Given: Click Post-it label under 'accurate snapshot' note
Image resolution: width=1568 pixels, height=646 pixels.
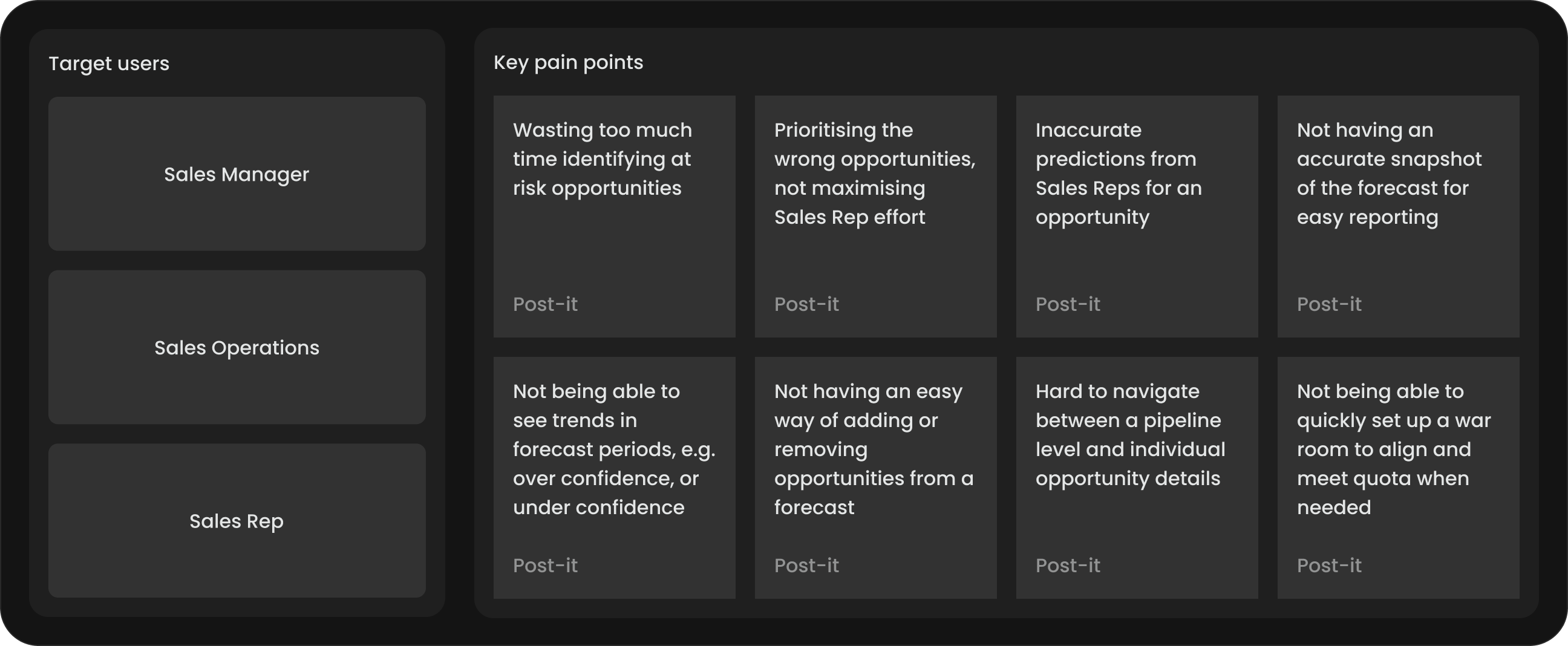Looking at the screenshot, I should [x=1329, y=304].
